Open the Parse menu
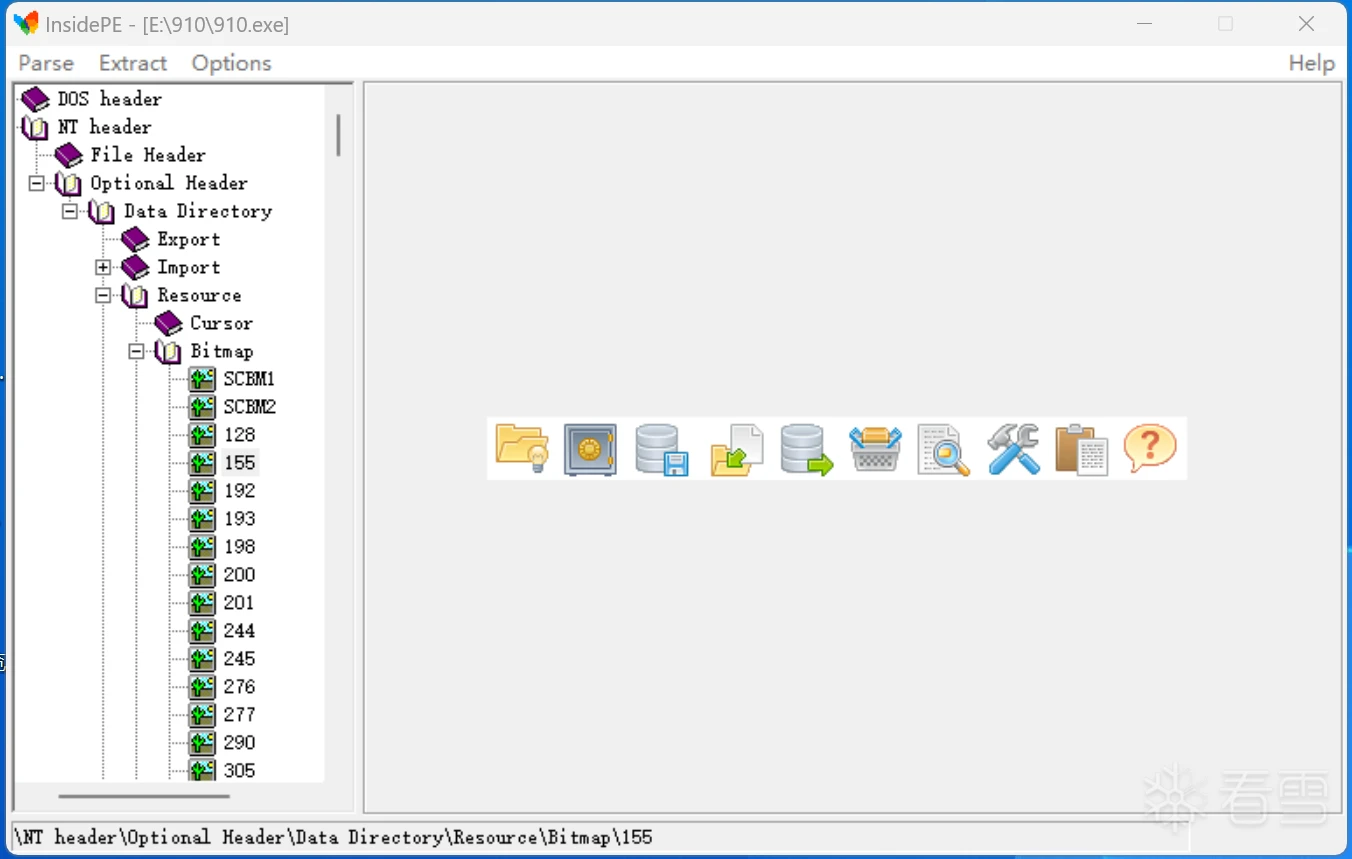The width and height of the screenshot is (1352, 859). [46, 63]
